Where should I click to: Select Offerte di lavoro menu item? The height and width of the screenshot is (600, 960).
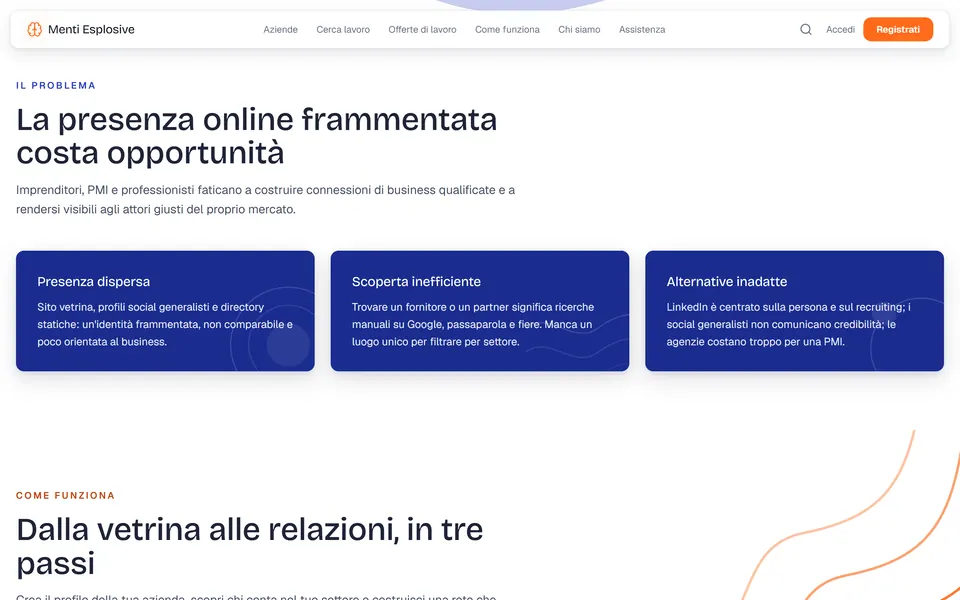click(422, 29)
